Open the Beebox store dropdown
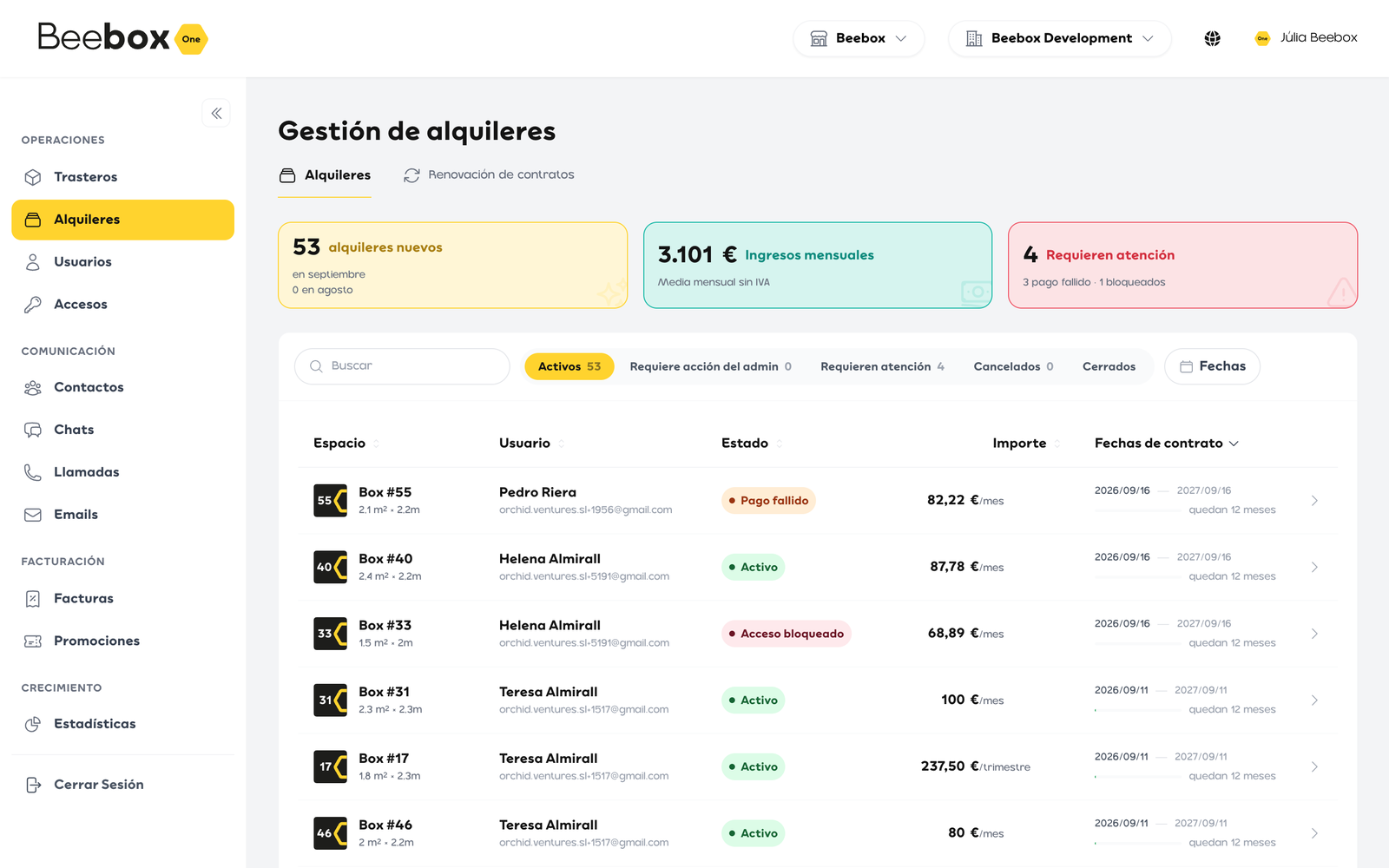This screenshot has height=868, width=1389. 859,38
